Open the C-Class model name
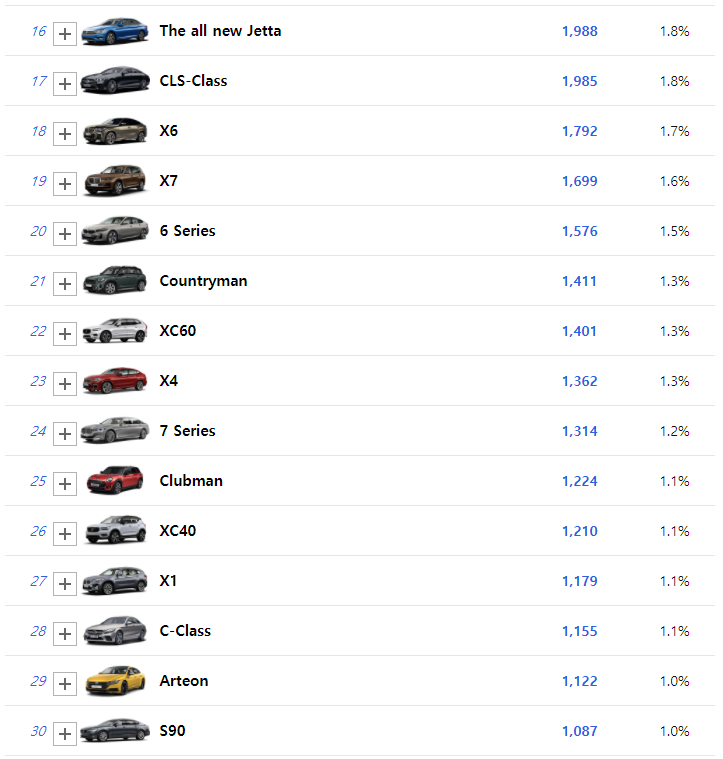Viewport: 723px width, 759px height. click(185, 631)
